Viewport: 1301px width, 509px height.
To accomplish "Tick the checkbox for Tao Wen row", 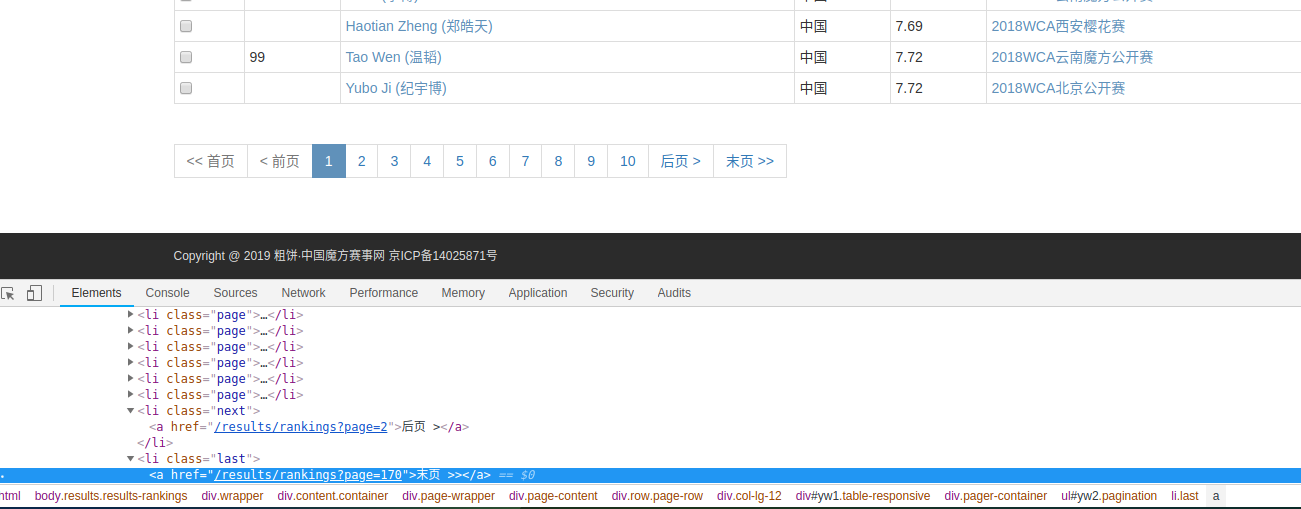I will [186, 57].
